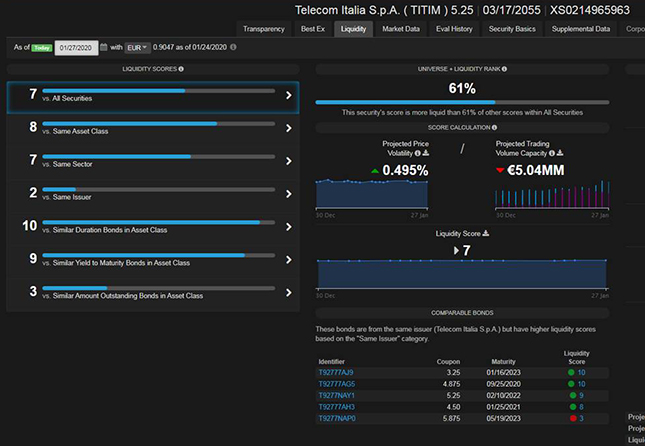Click the XS0214965963 ISIN in header
Image resolution: width=645 pixels, height=446 pixels.
[590, 10]
